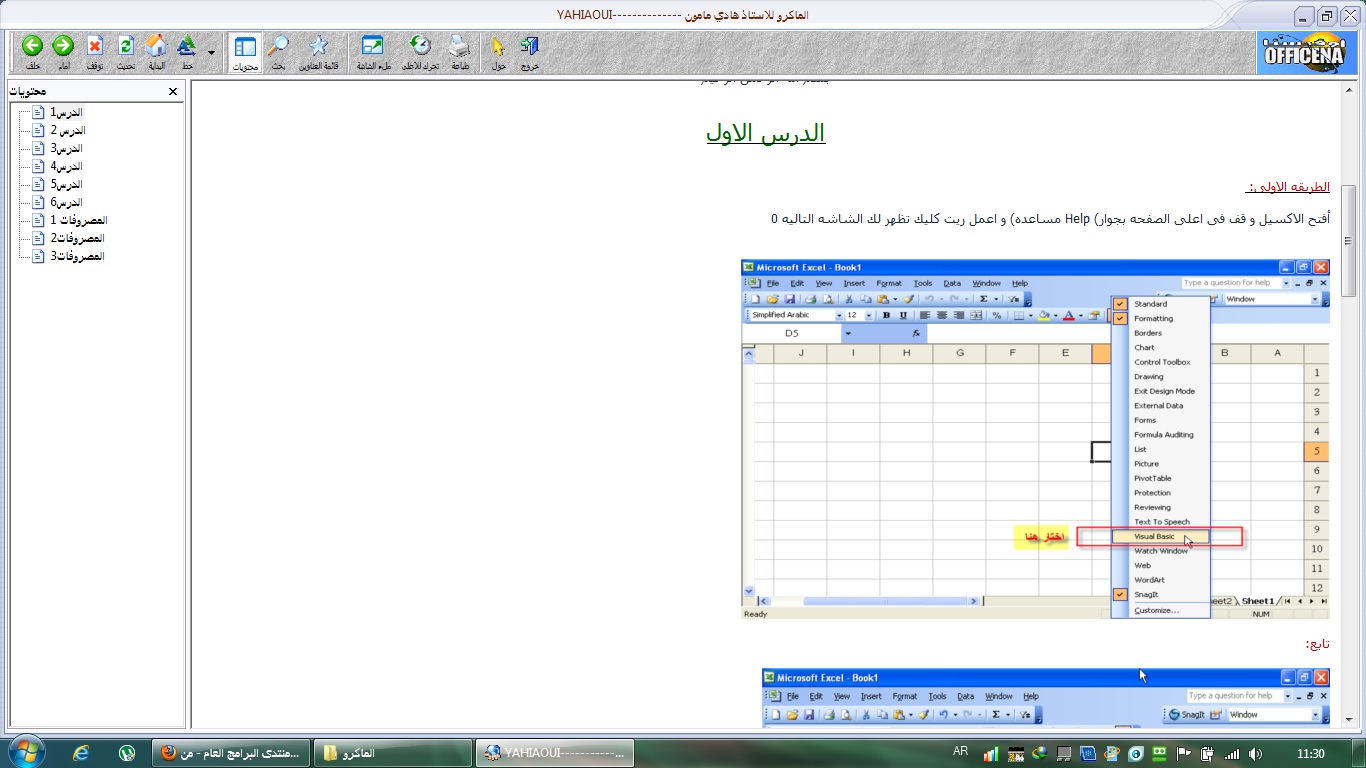Click the underlined الطريقه الاولى text
Viewport: 1366px width, 768px height.
(x=1288, y=187)
